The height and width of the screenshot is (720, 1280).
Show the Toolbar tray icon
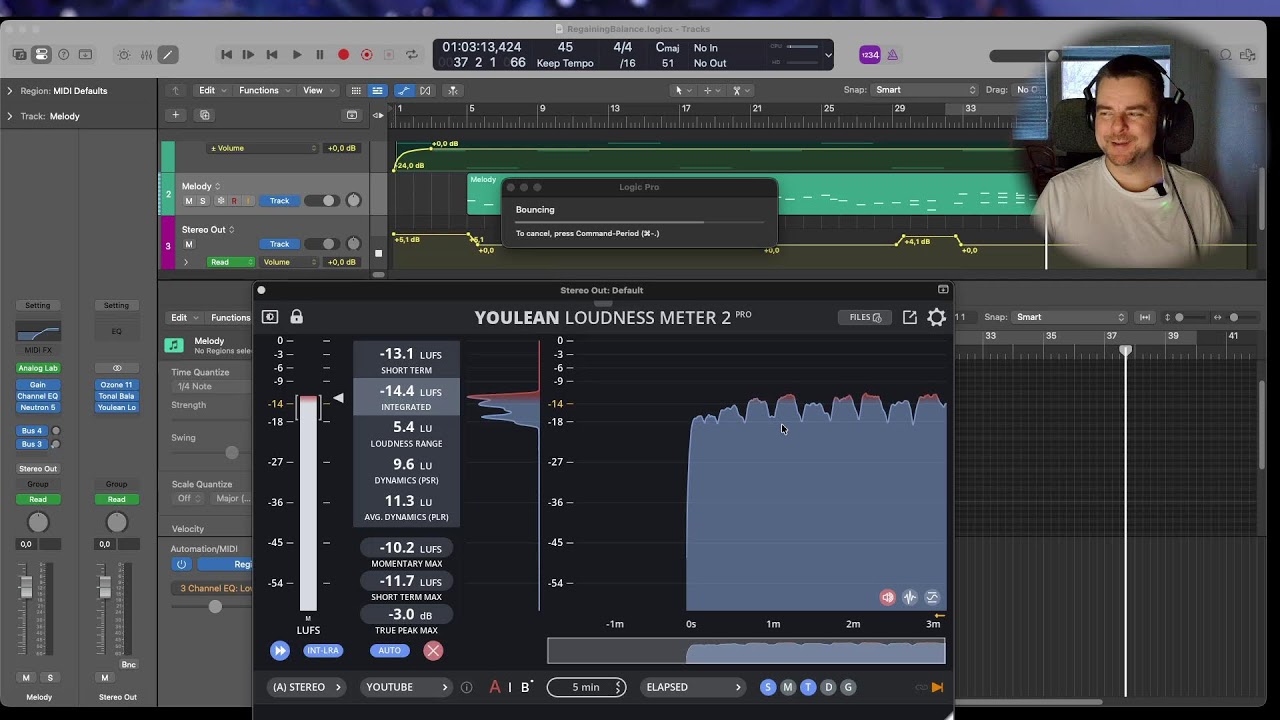(x=85, y=55)
